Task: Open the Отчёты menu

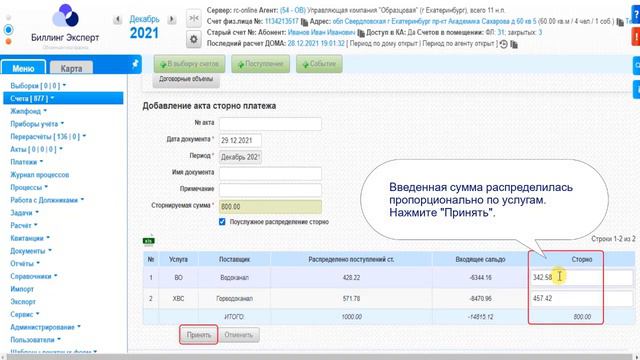Action: (x=24, y=263)
